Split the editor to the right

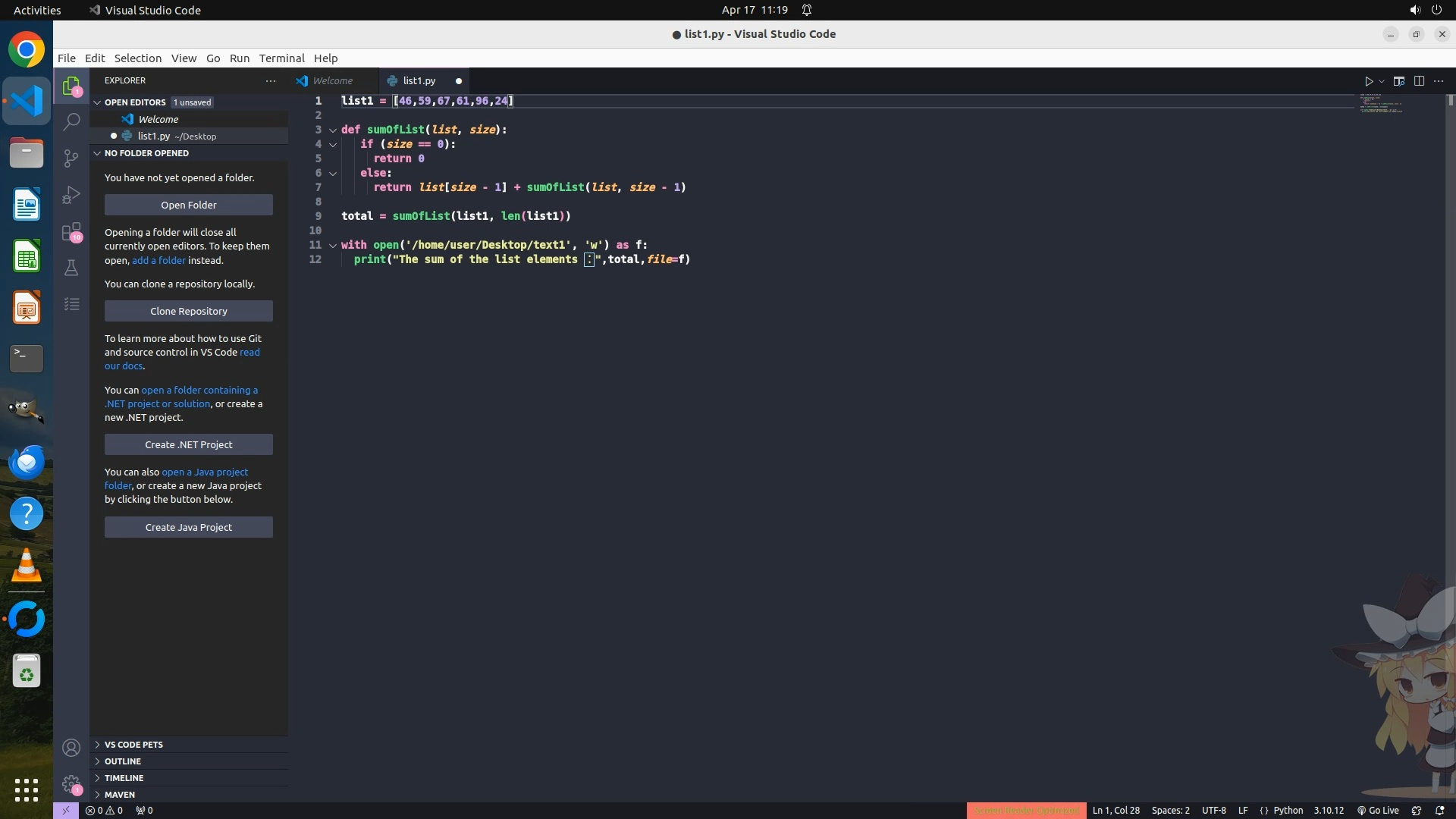click(1419, 81)
